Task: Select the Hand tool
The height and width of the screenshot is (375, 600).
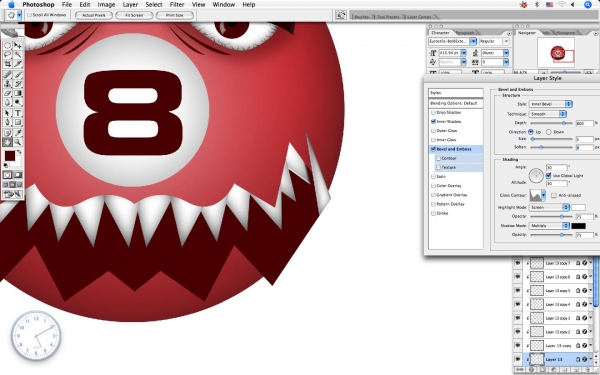Action: [x=7, y=142]
